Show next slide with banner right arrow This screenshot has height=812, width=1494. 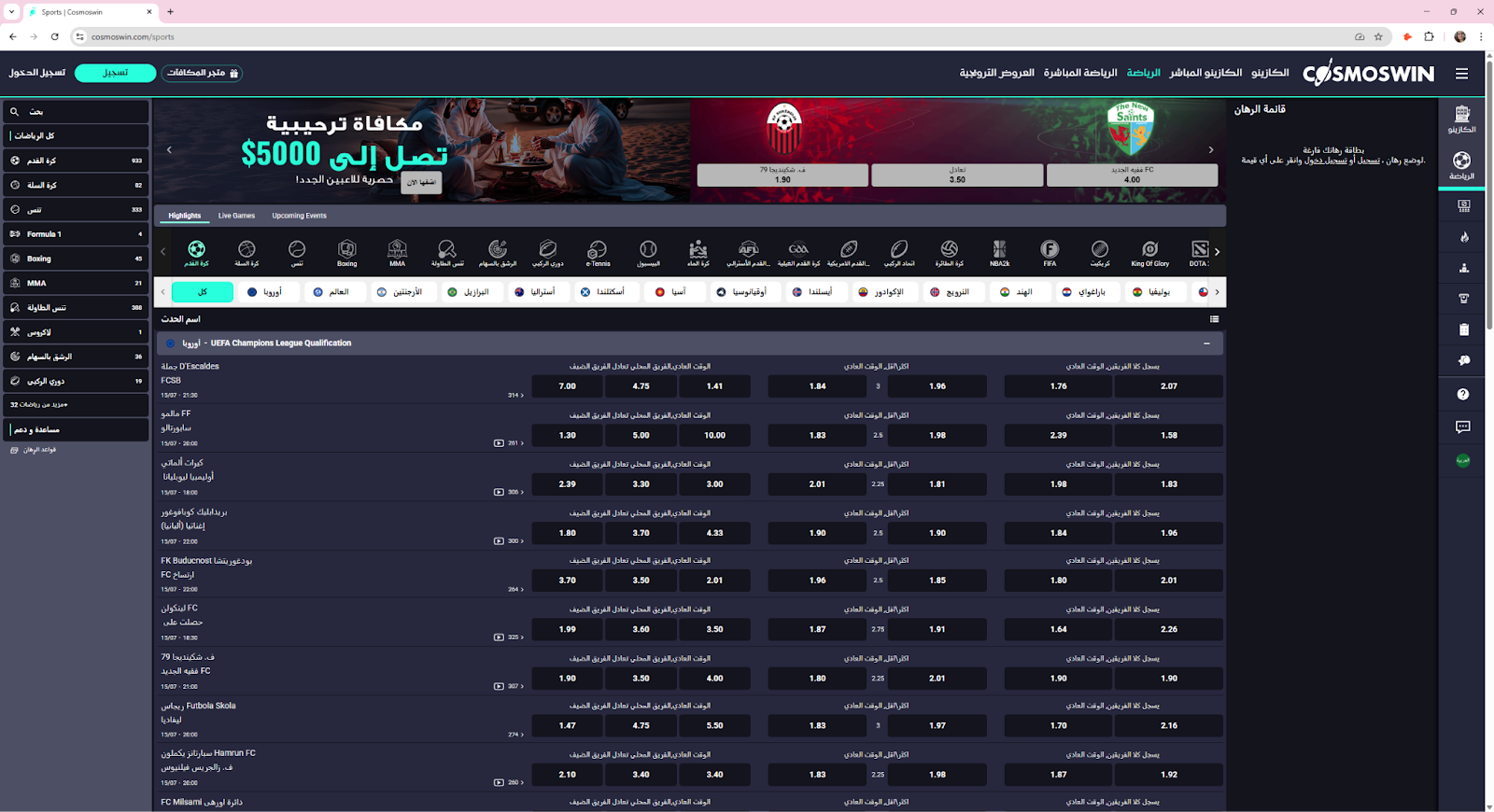(1211, 149)
